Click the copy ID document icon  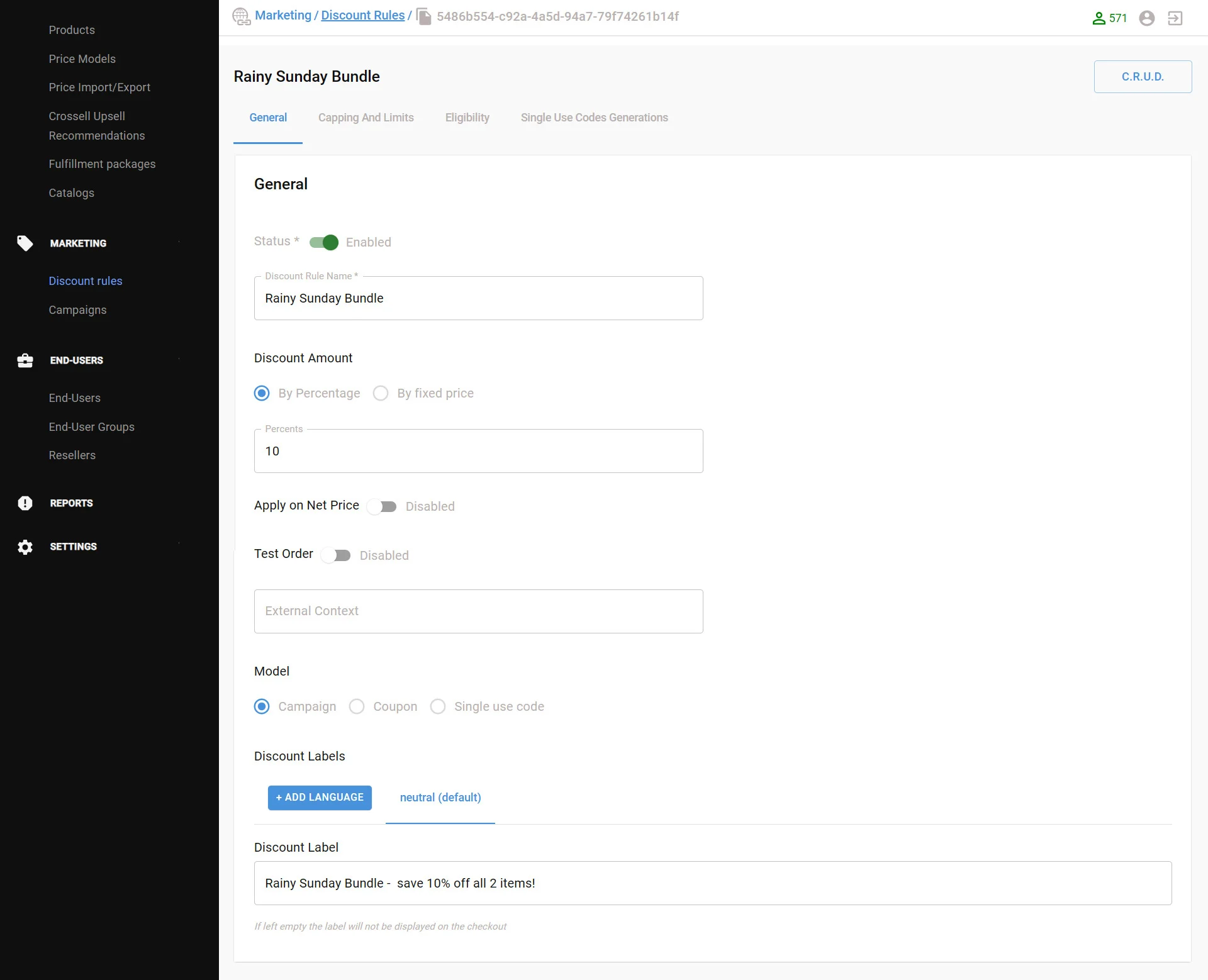pyautogui.click(x=424, y=16)
